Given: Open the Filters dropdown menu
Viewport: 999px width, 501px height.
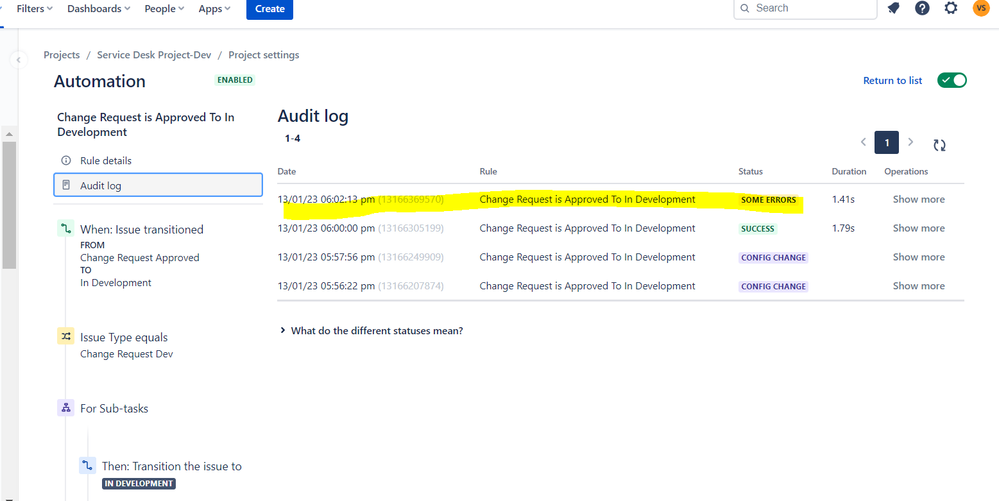Looking at the screenshot, I should (x=34, y=9).
